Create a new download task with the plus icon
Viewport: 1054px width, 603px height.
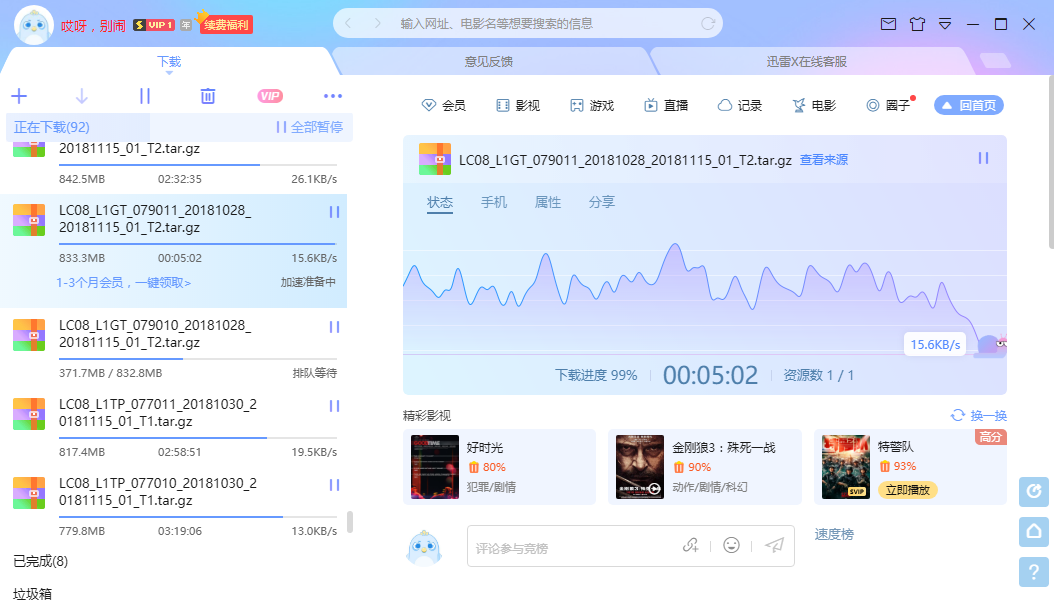coord(18,96)
